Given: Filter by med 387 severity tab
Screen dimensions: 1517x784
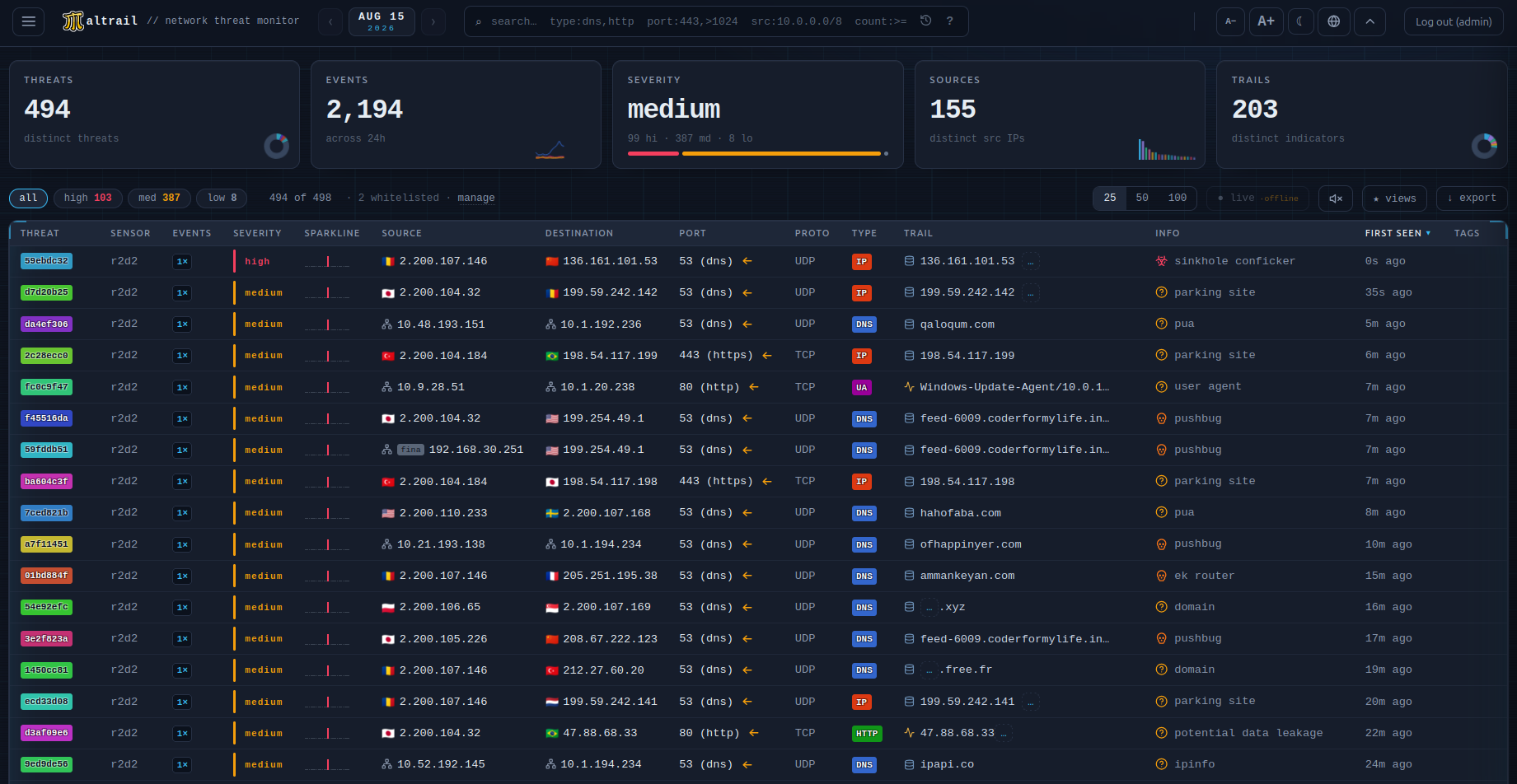Looking at the screenshot, I should (159, 198).
